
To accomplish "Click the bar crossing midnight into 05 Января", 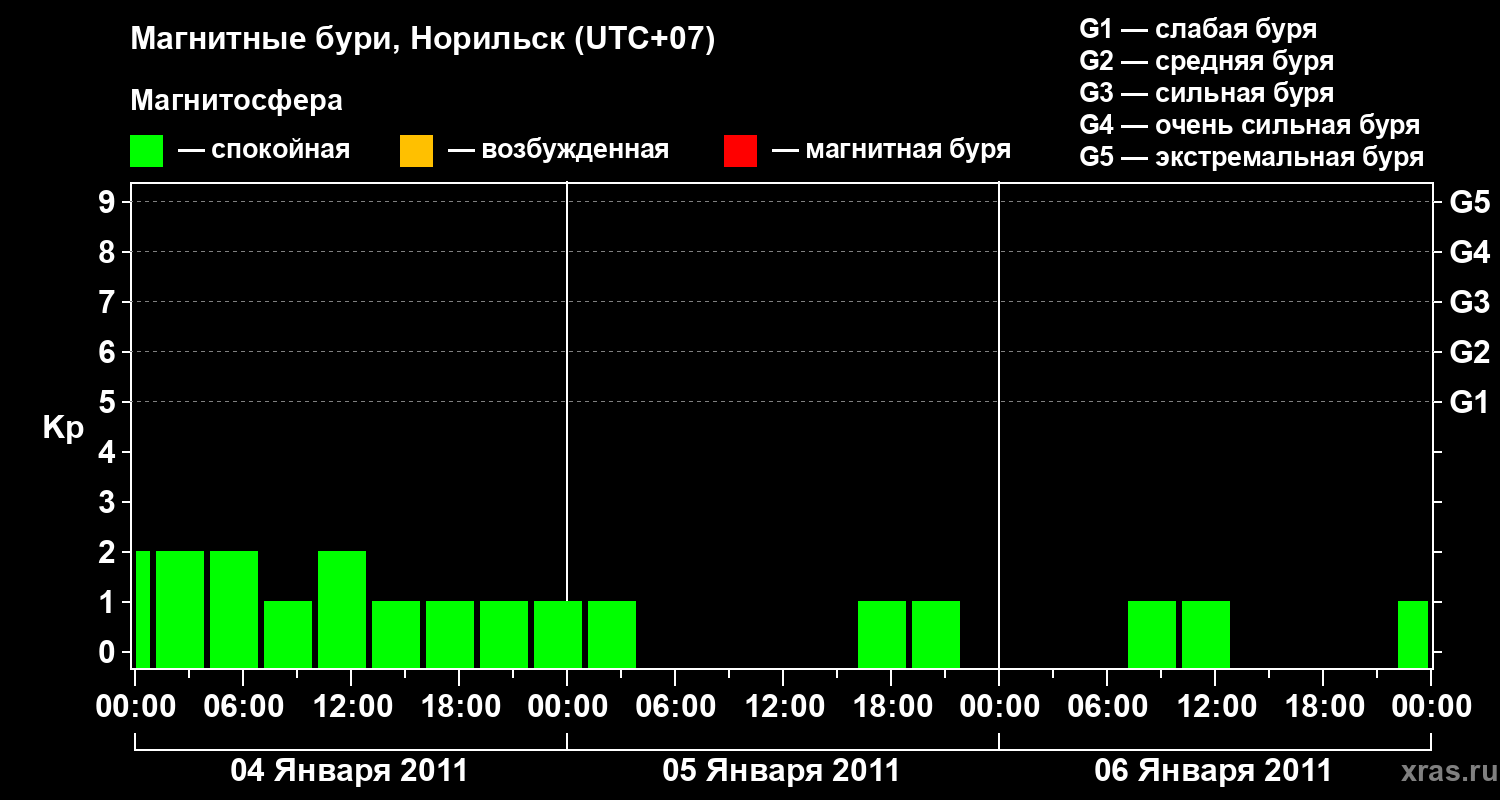I will click(x=558, y=634).
